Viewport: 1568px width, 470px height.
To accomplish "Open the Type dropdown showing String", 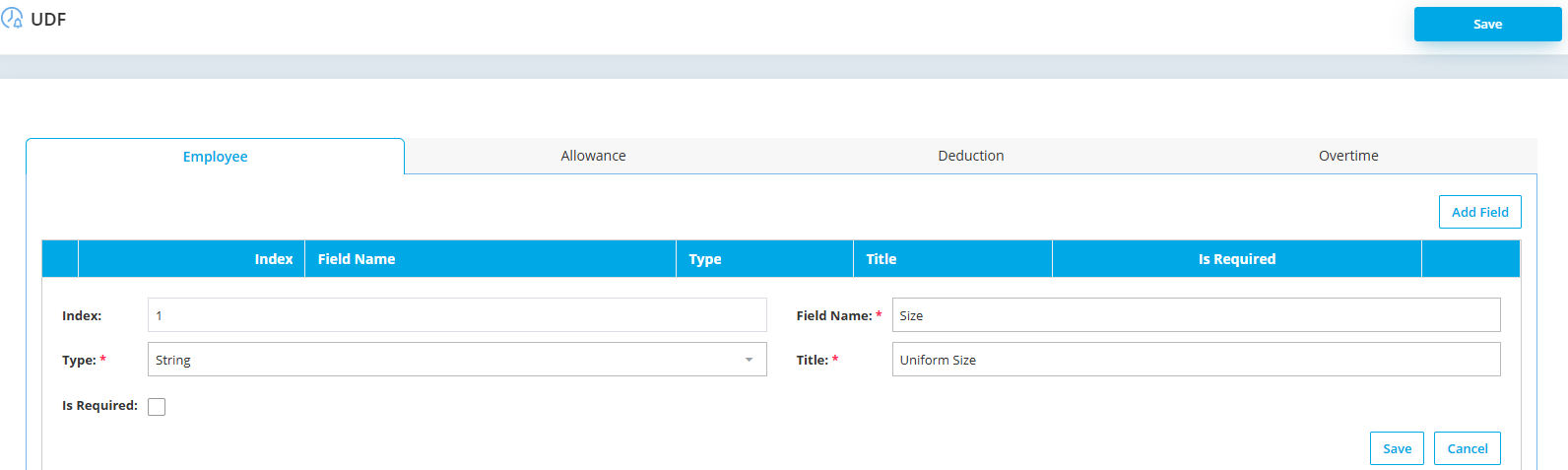I will tap(457, 360).
